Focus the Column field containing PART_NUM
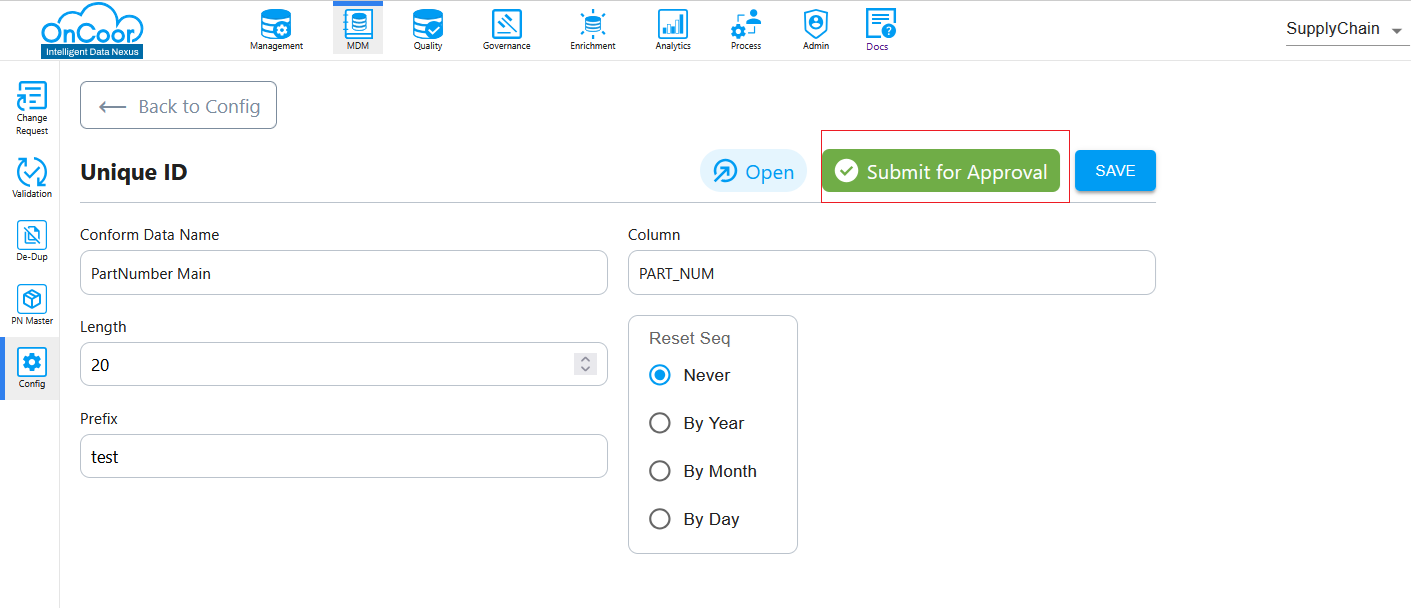This screenshot has height=608, width=1411. 892,272
